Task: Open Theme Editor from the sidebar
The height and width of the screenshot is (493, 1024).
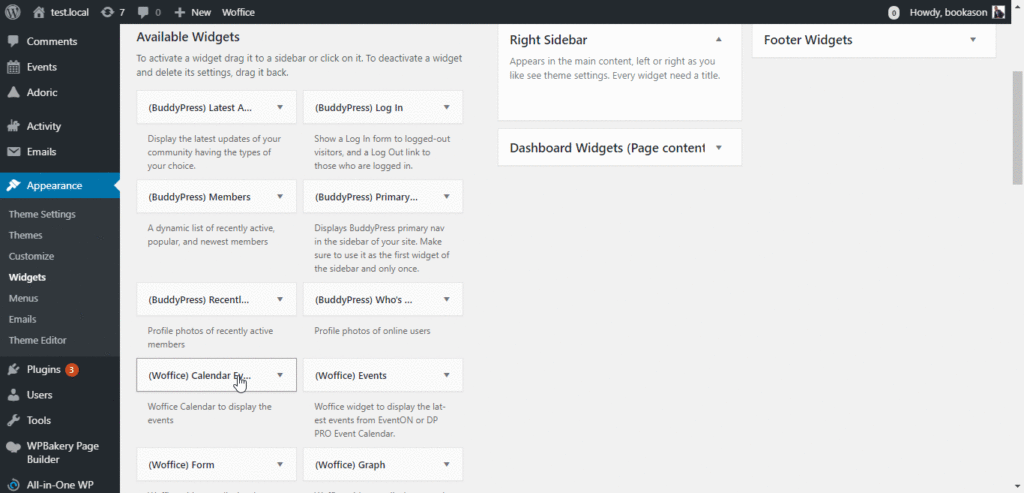Action: 37,340
